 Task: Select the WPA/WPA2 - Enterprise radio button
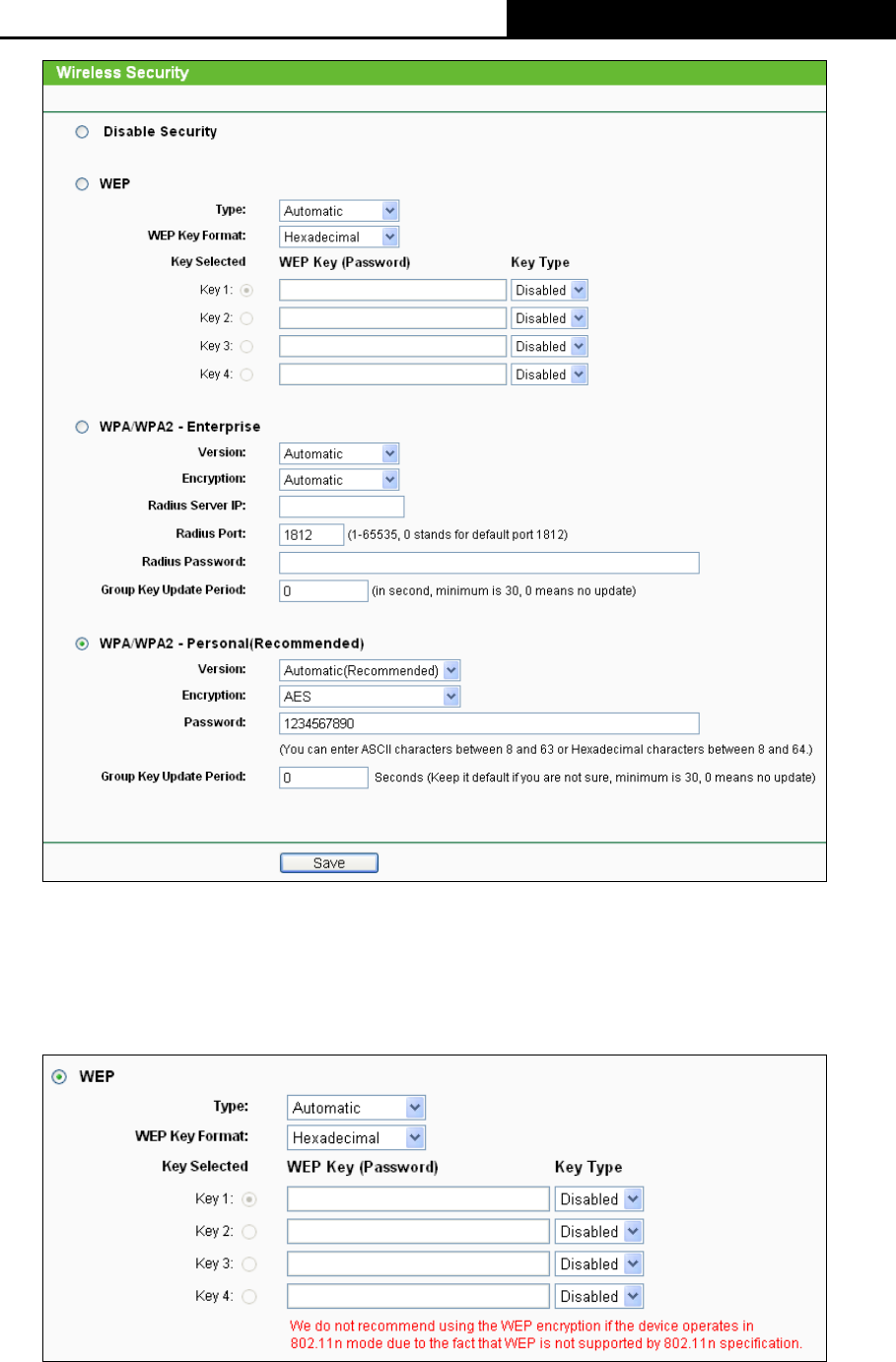tap(83, 427)
